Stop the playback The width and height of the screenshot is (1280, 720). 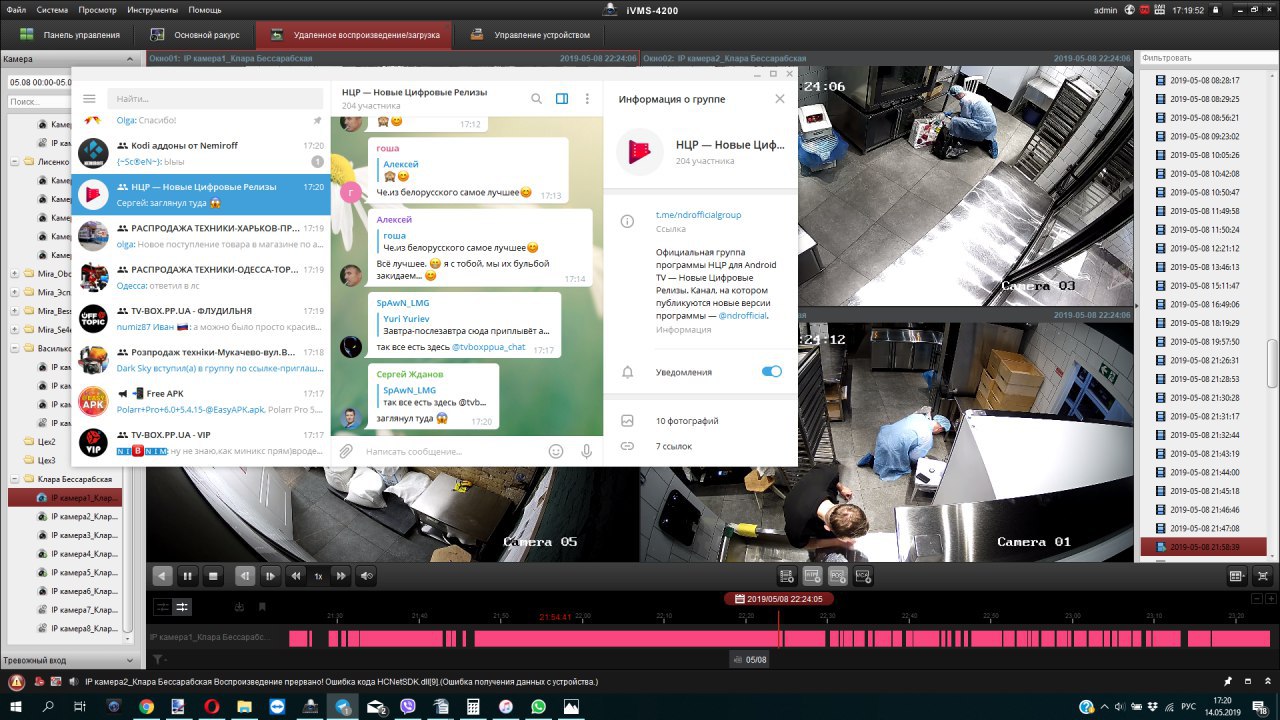pos(213,576)
